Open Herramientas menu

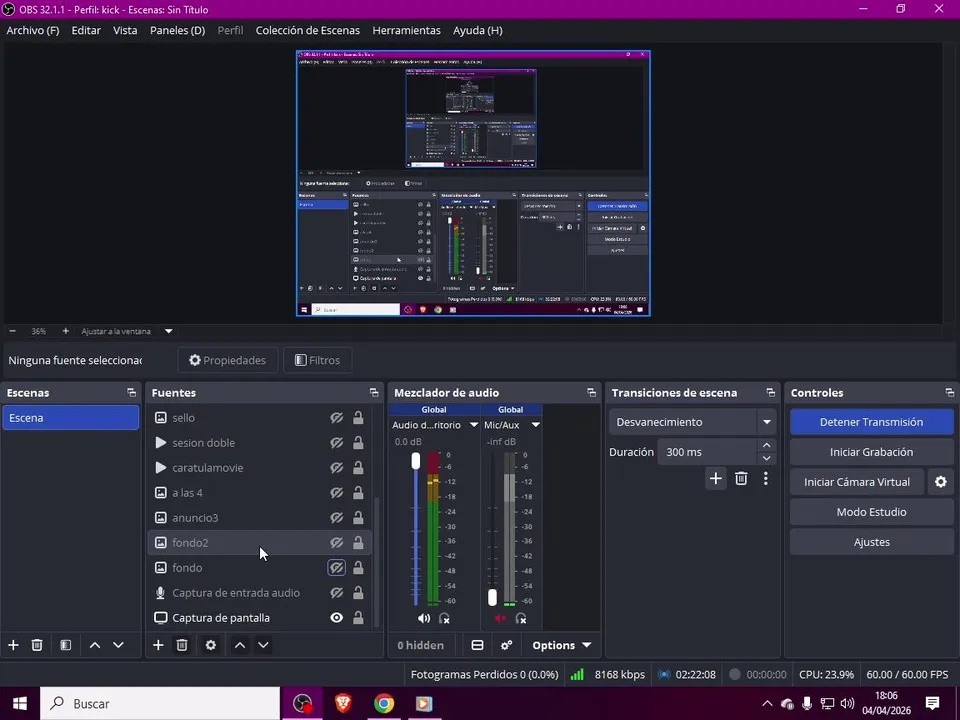(x=407, y=30)
